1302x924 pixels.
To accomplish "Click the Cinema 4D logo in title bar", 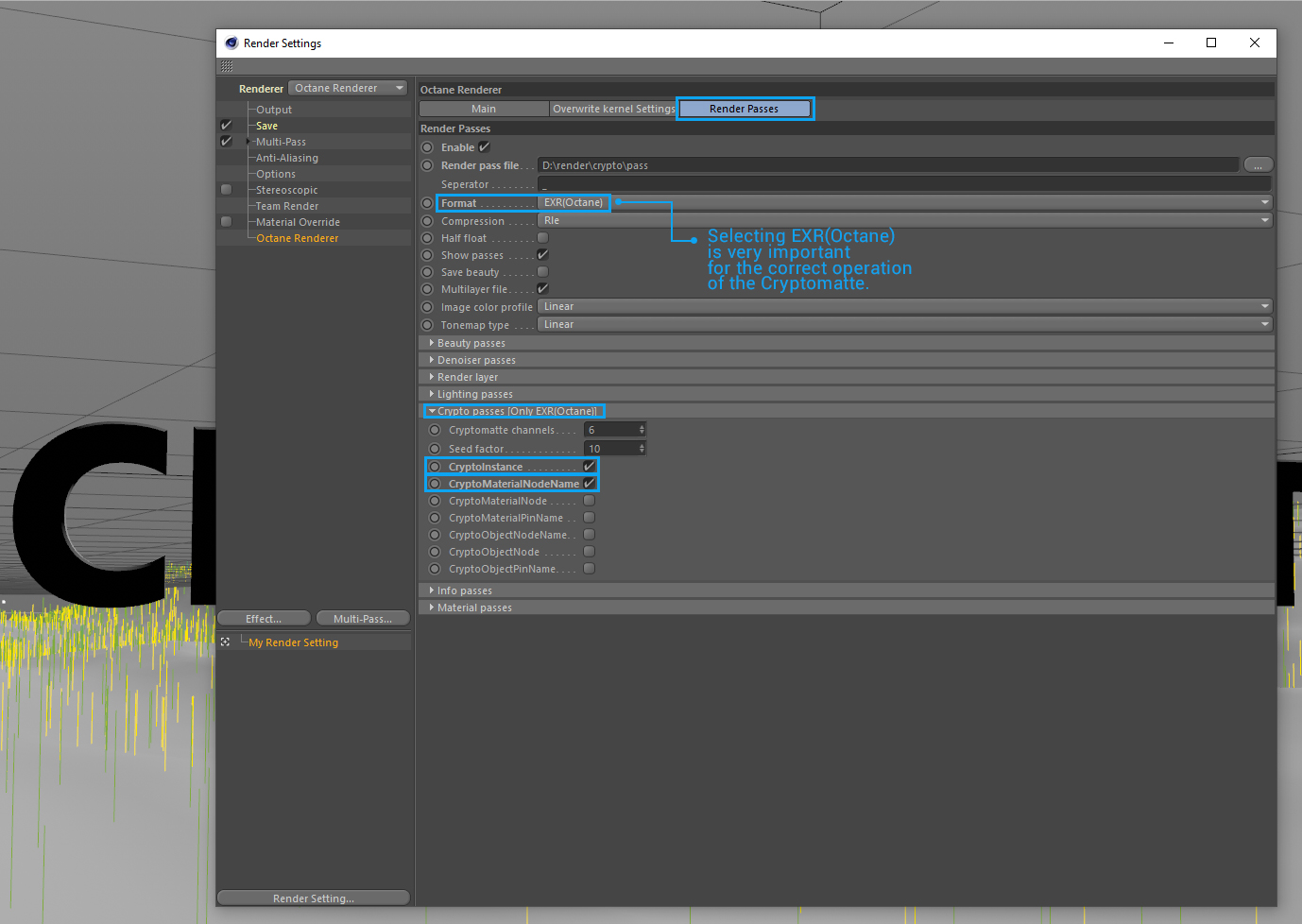I will click(x=231, y=43).
